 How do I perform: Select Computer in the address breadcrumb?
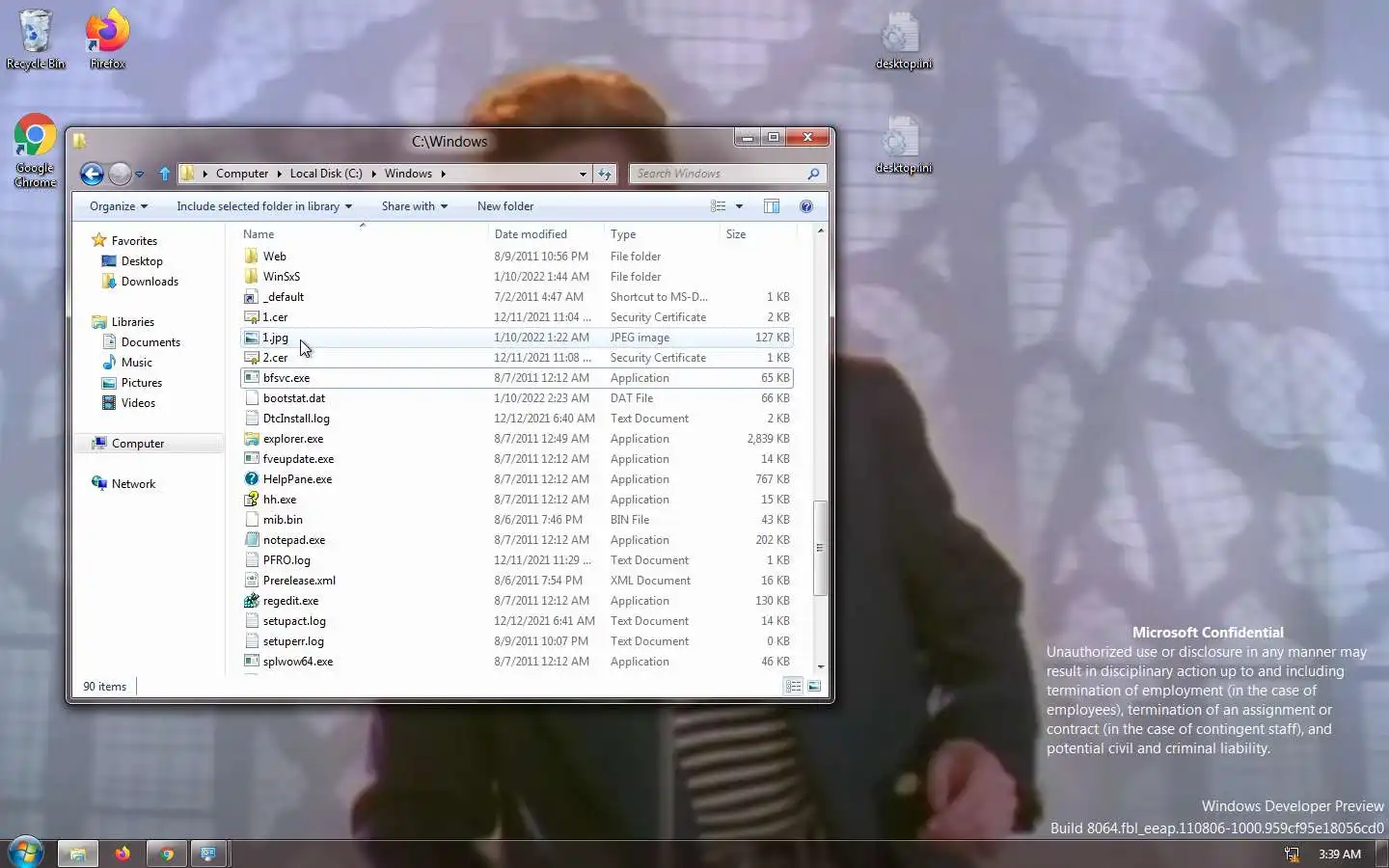242,174
